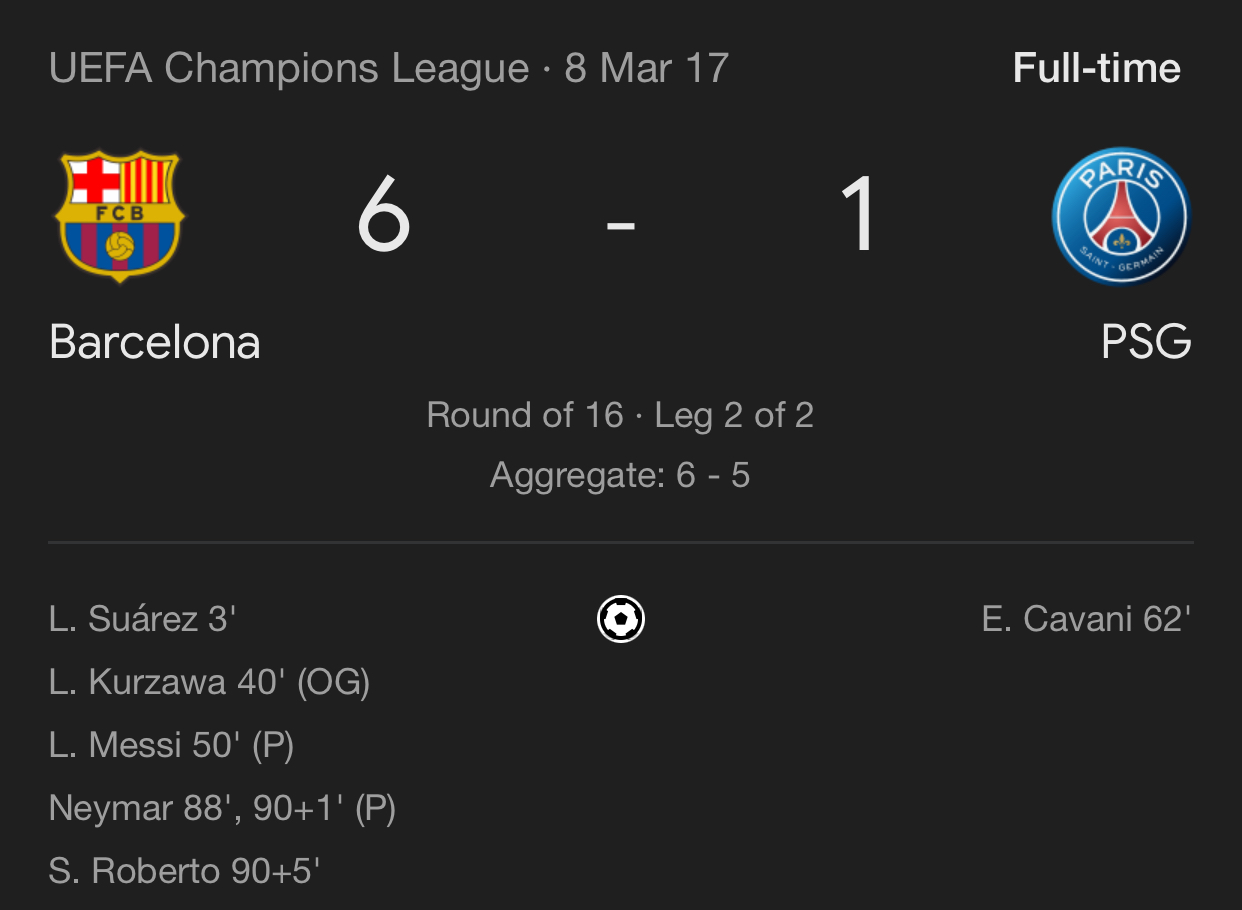Select the Full-time status label

point(1097,69)
